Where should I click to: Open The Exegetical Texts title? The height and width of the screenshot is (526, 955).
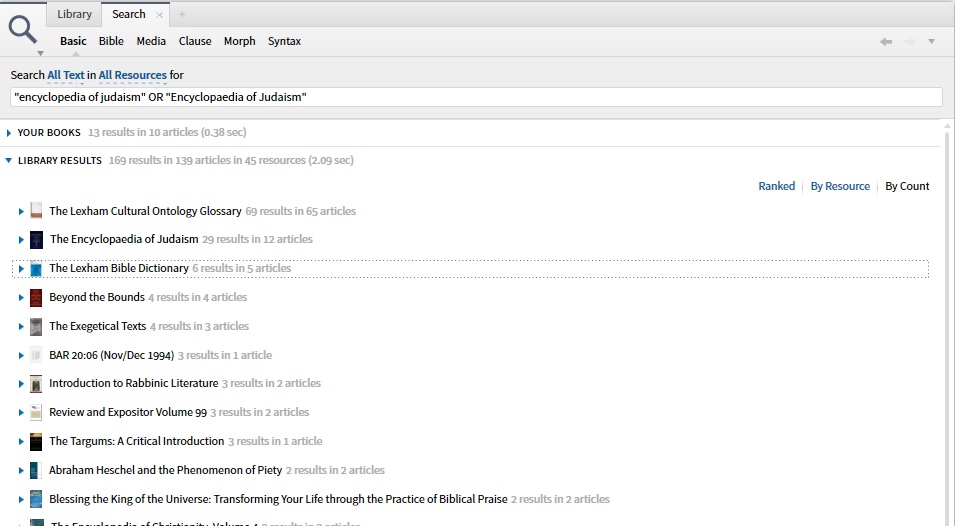[x=97, y=326]
